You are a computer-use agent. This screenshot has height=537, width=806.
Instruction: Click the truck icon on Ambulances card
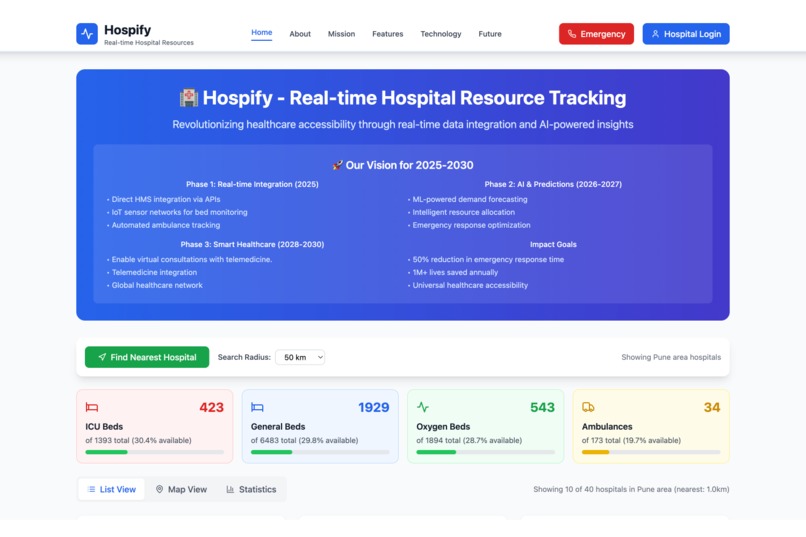point(588,407)
